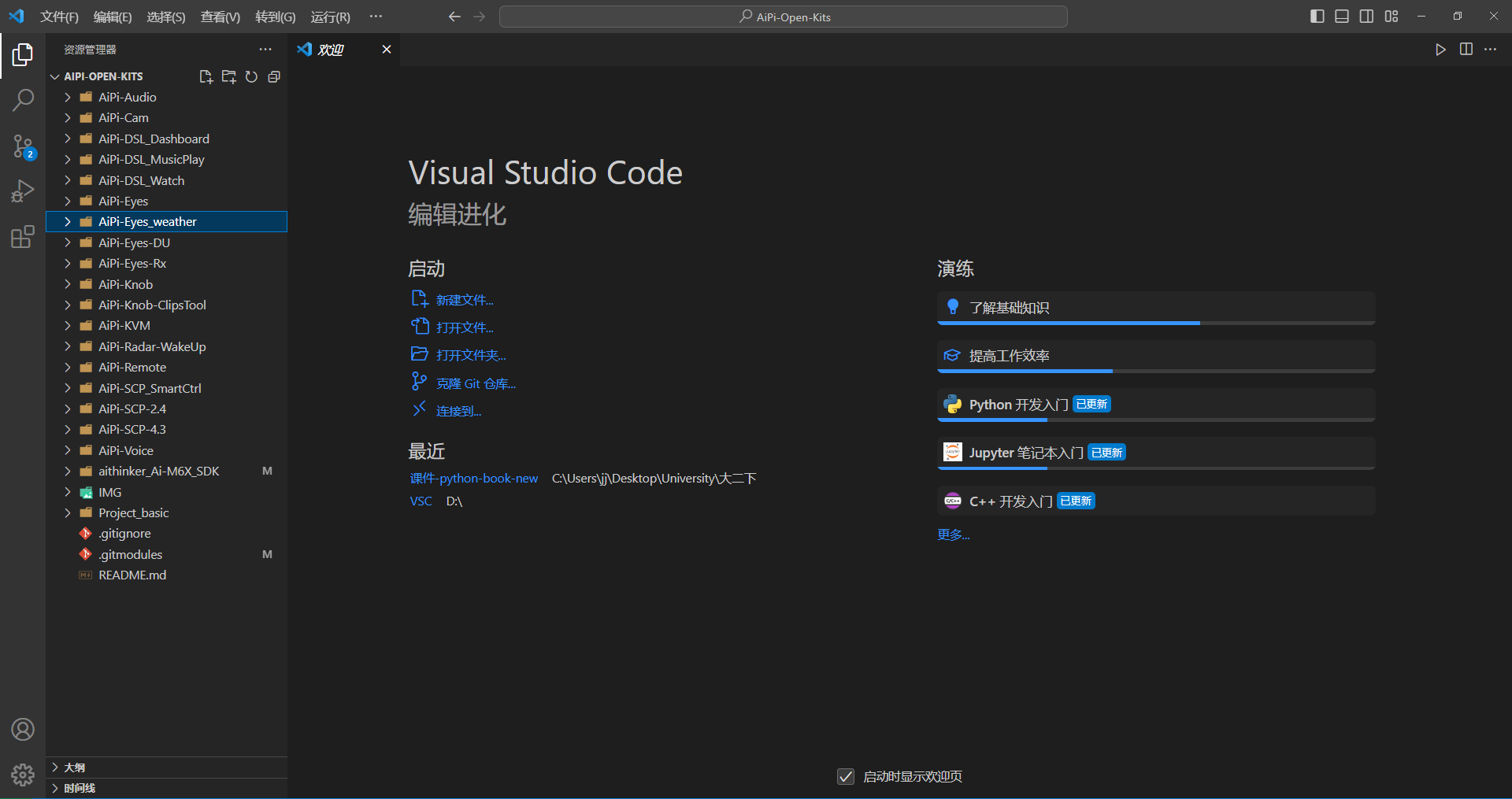Open the 查看(V) menu
Viewport: 1512px width, 799px height.
220,17
